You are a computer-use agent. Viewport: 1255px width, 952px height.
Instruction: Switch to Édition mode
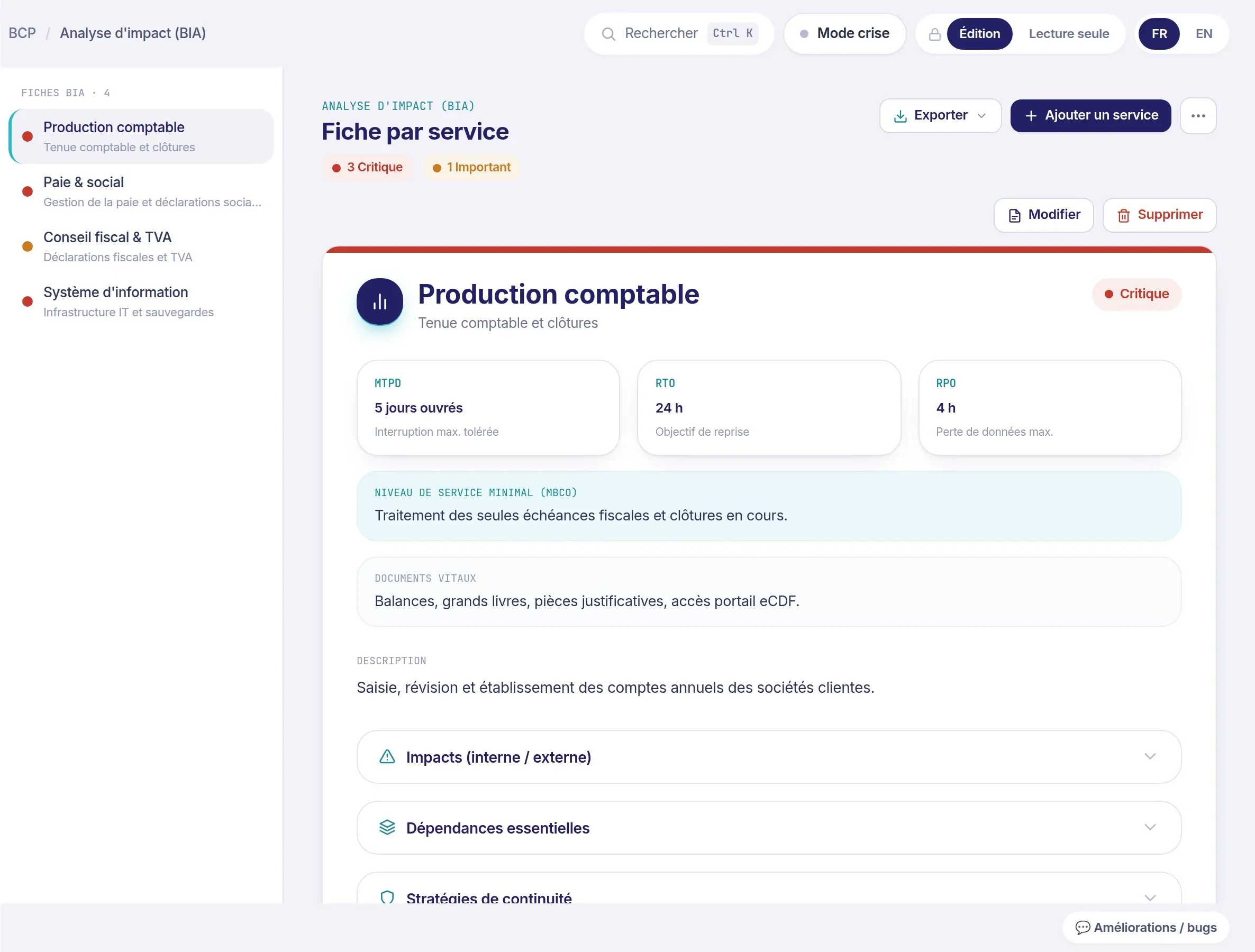click(x=979, y=34)
